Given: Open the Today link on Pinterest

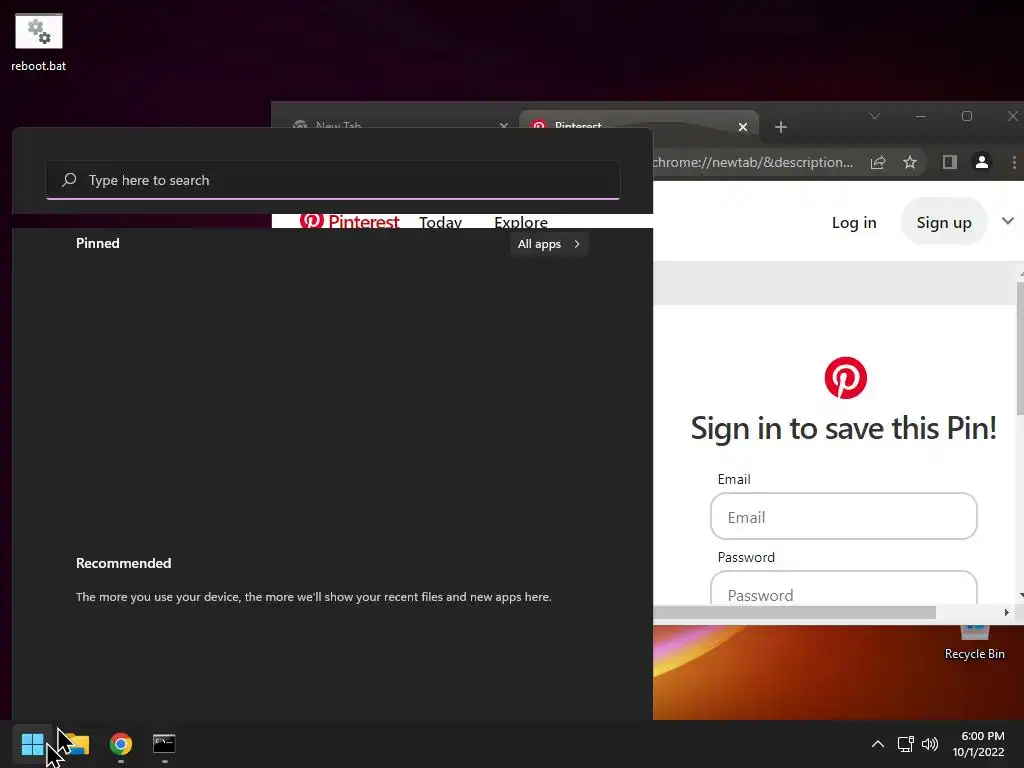Looking at the screenshot, I should coord(440,222).
